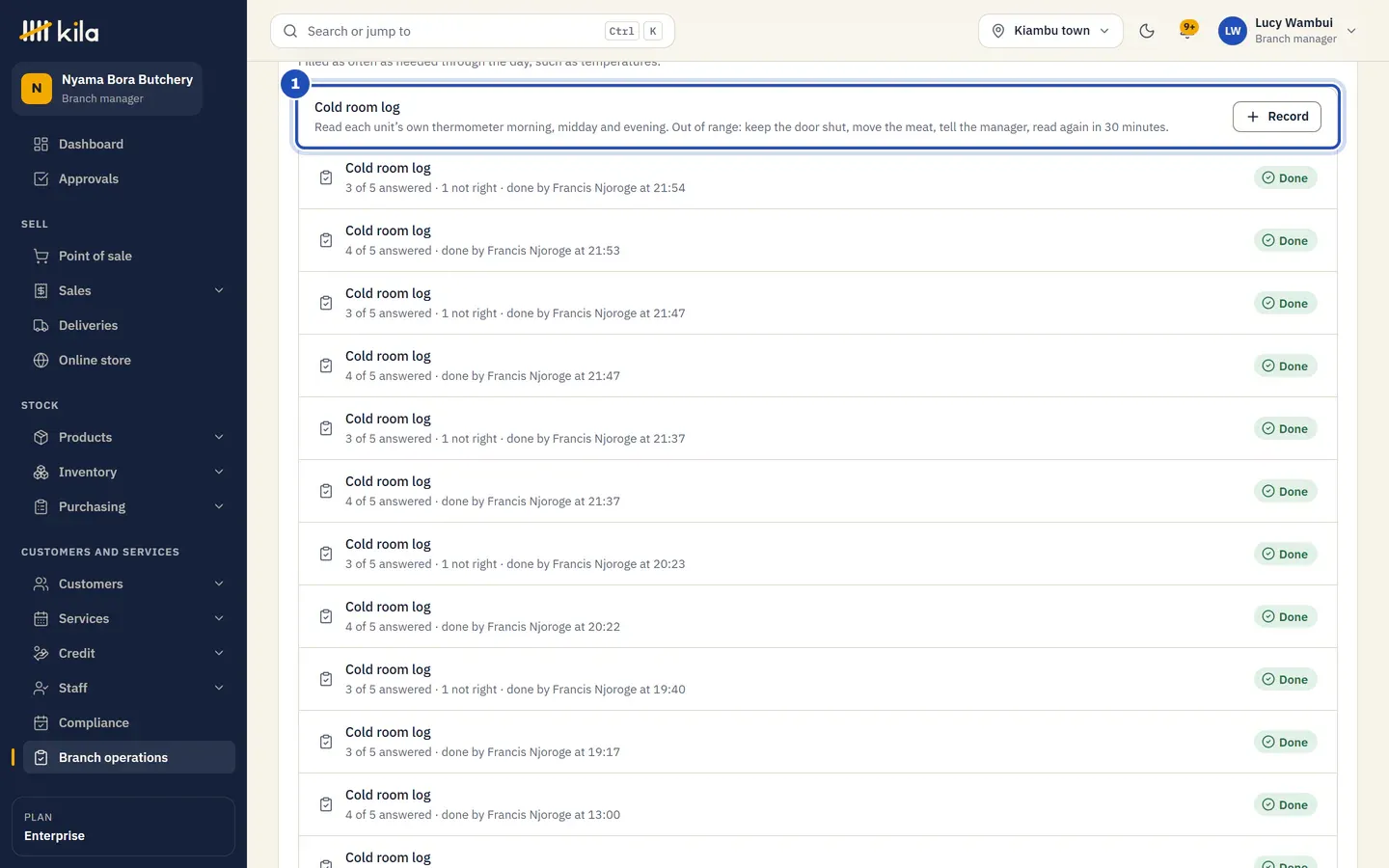
Task: Open the Kiambu town branch dropdown
Action: click(1050, 31)
